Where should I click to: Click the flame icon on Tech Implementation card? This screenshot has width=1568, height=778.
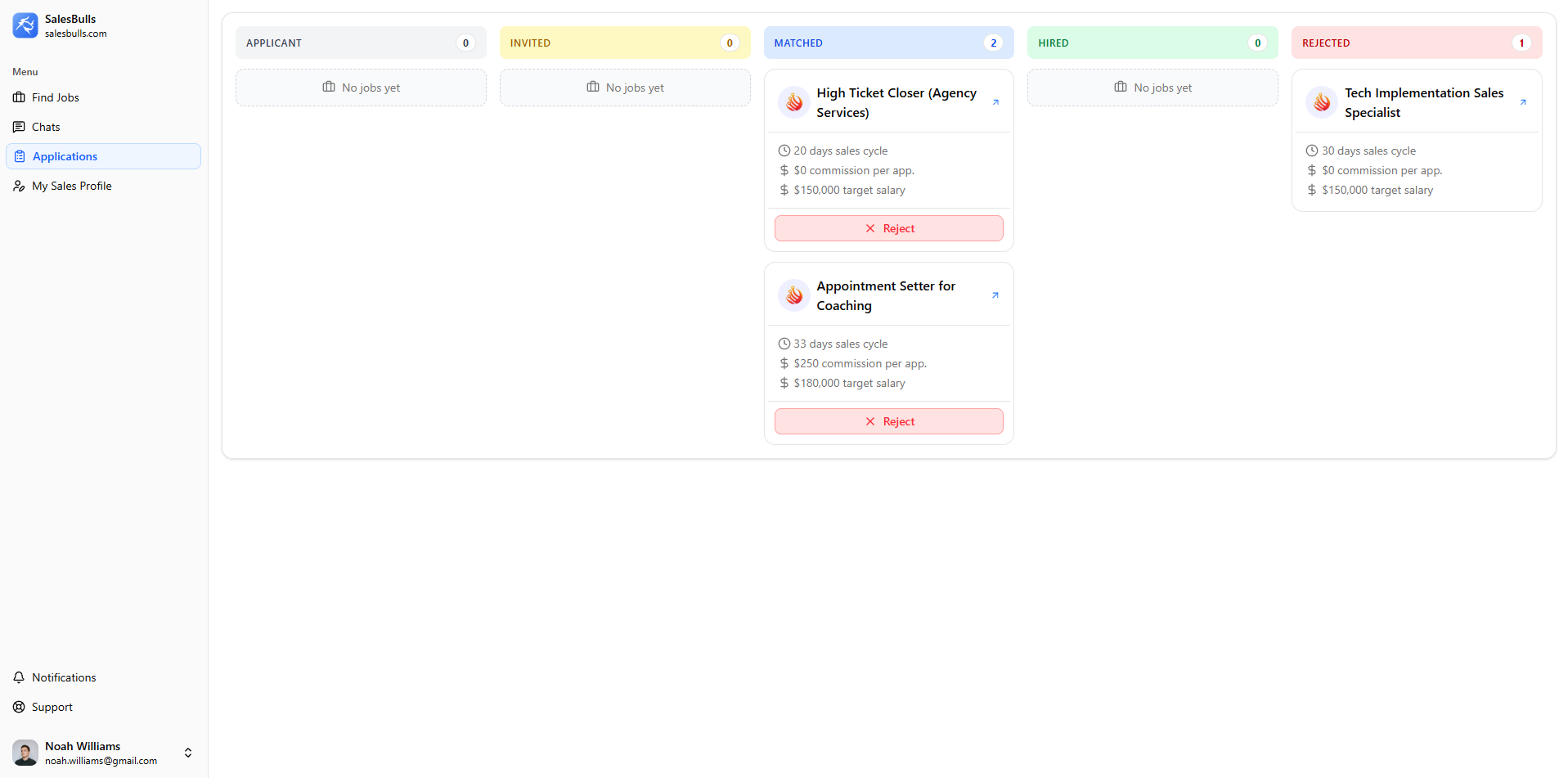click(1321, 102)
